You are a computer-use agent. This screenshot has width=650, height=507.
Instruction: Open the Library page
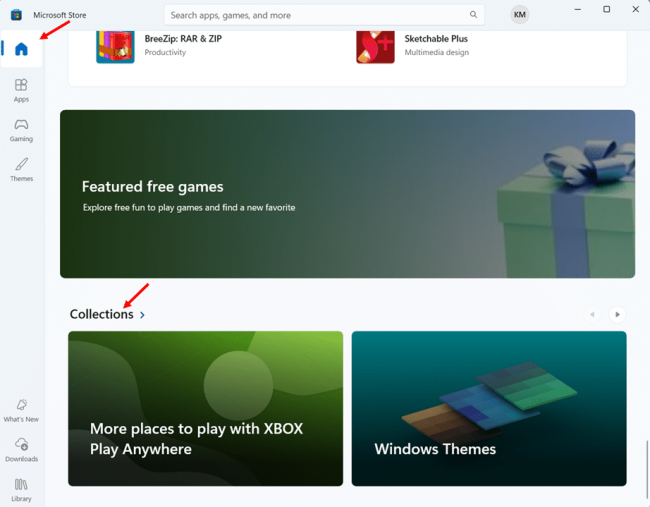[21, 490]
